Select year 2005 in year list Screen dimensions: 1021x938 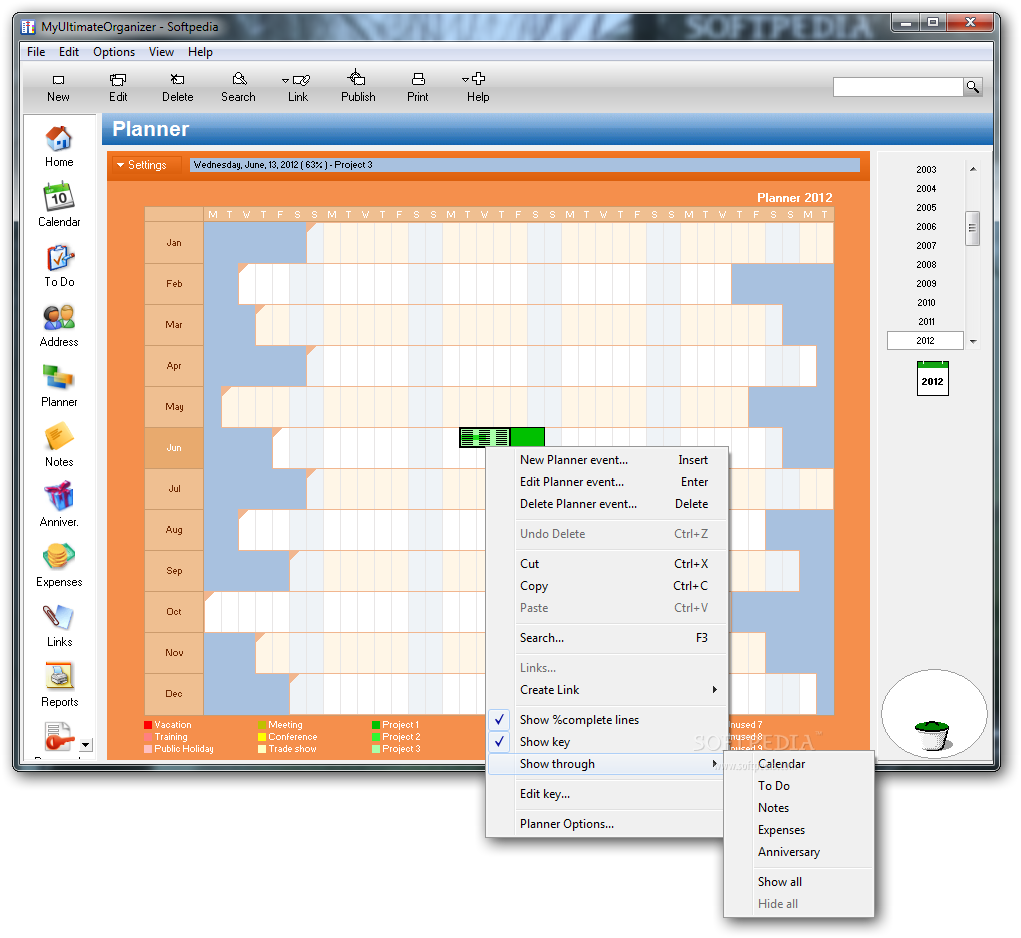[926, 208]
